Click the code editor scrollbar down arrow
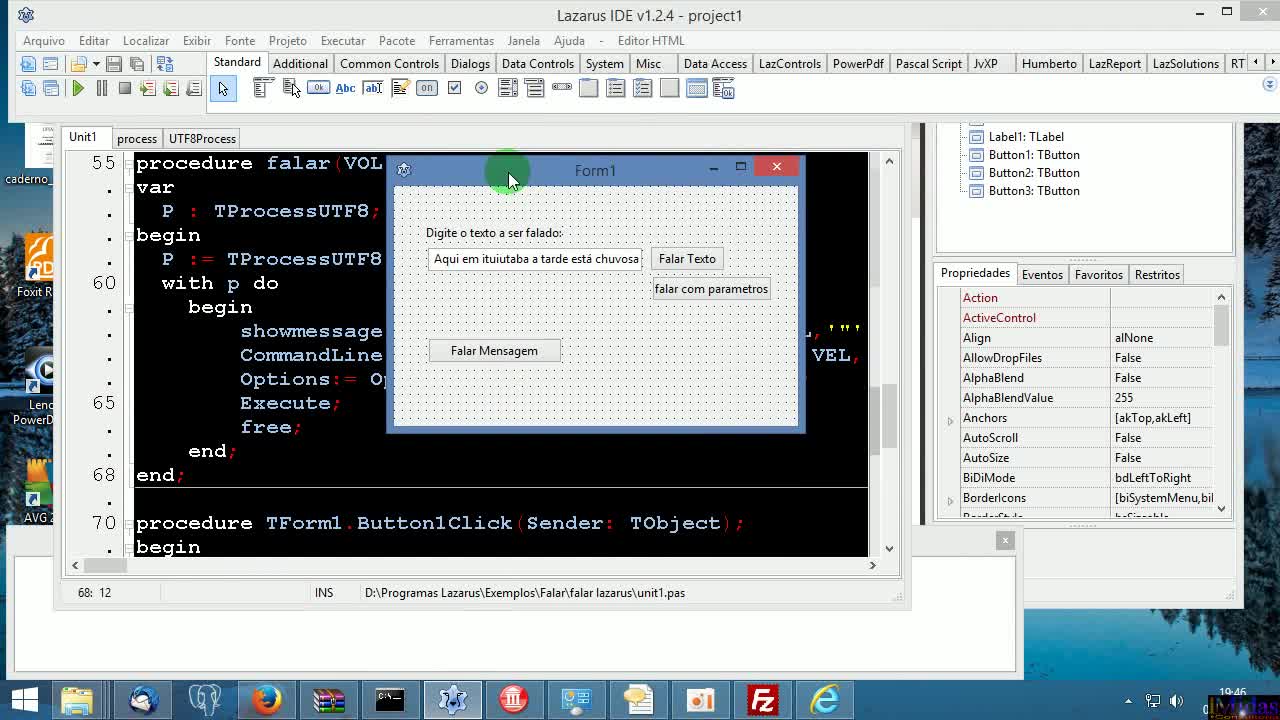This screenshot has height=720, width=1280. pyautogui.click(x=889, y=547)
